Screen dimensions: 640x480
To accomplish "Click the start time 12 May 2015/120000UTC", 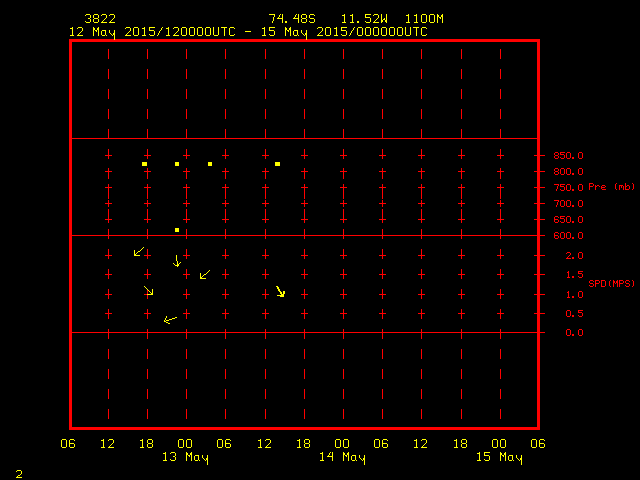I will pos(152,32).
